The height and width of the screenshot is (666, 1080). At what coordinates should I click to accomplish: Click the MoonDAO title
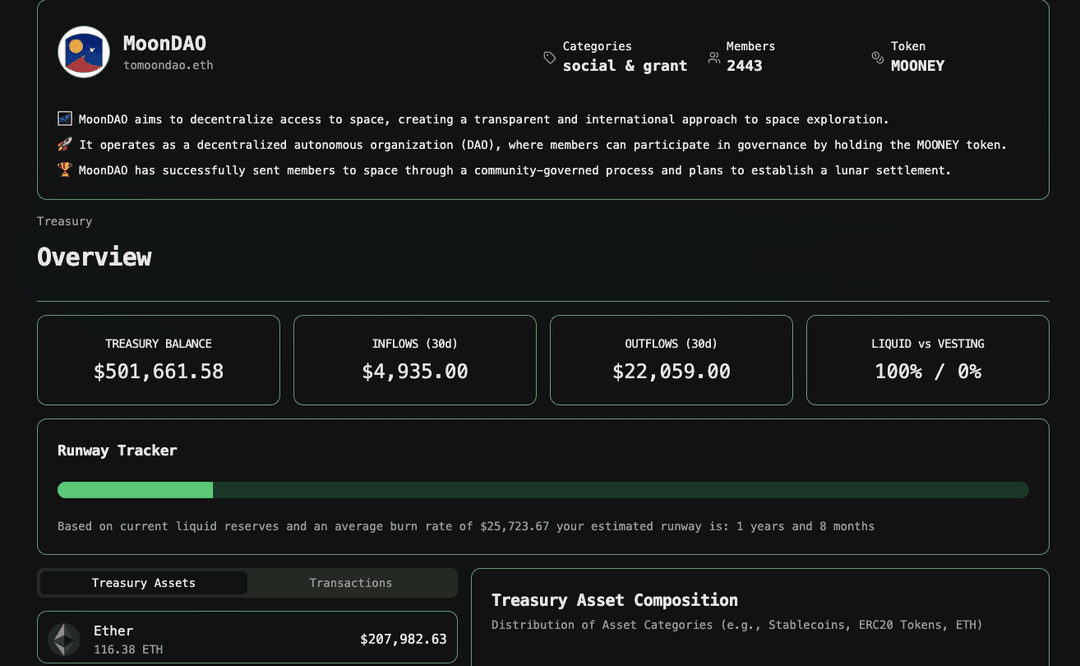[x=165, y=43]
